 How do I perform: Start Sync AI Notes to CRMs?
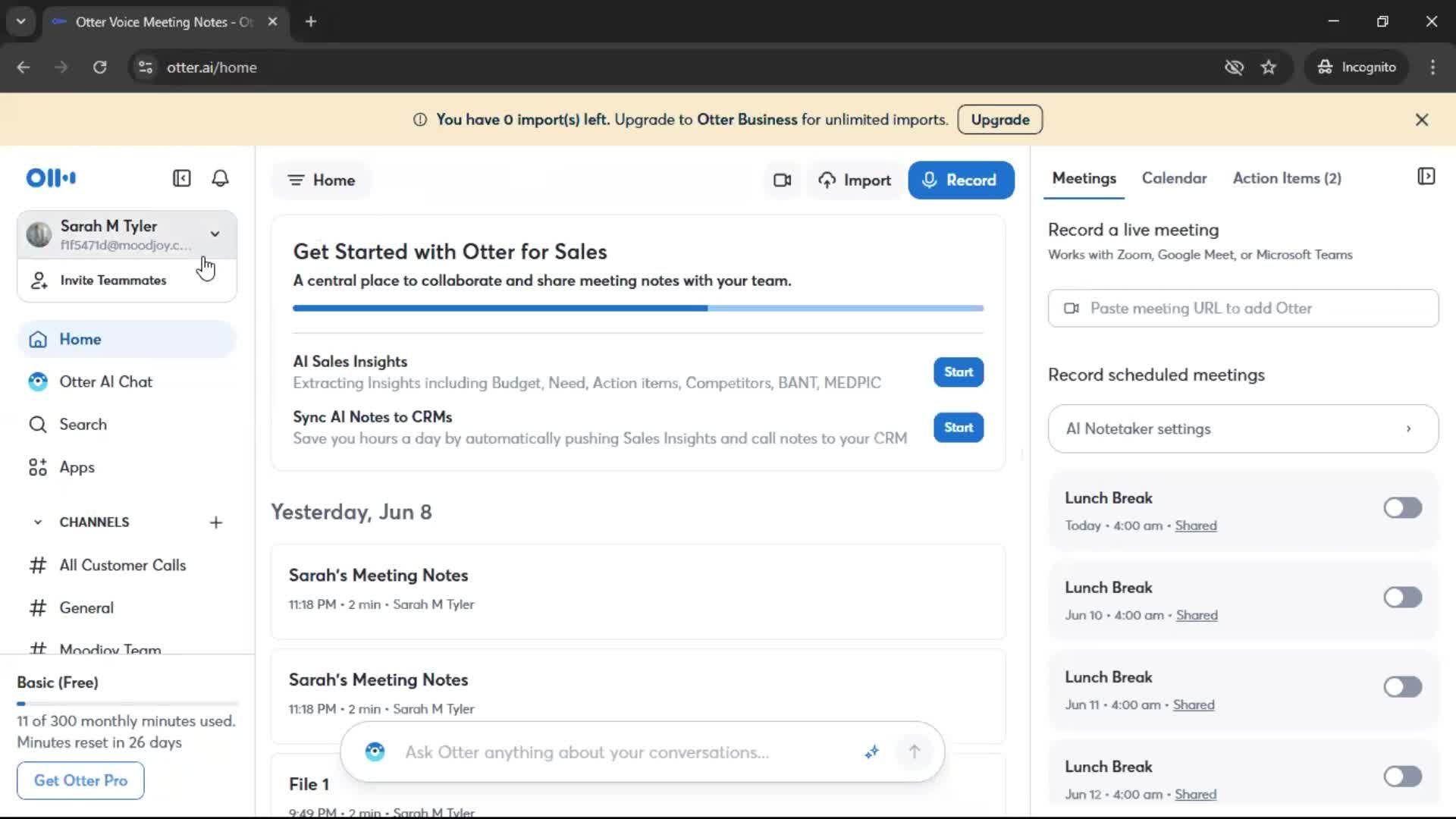coord(959,428)
